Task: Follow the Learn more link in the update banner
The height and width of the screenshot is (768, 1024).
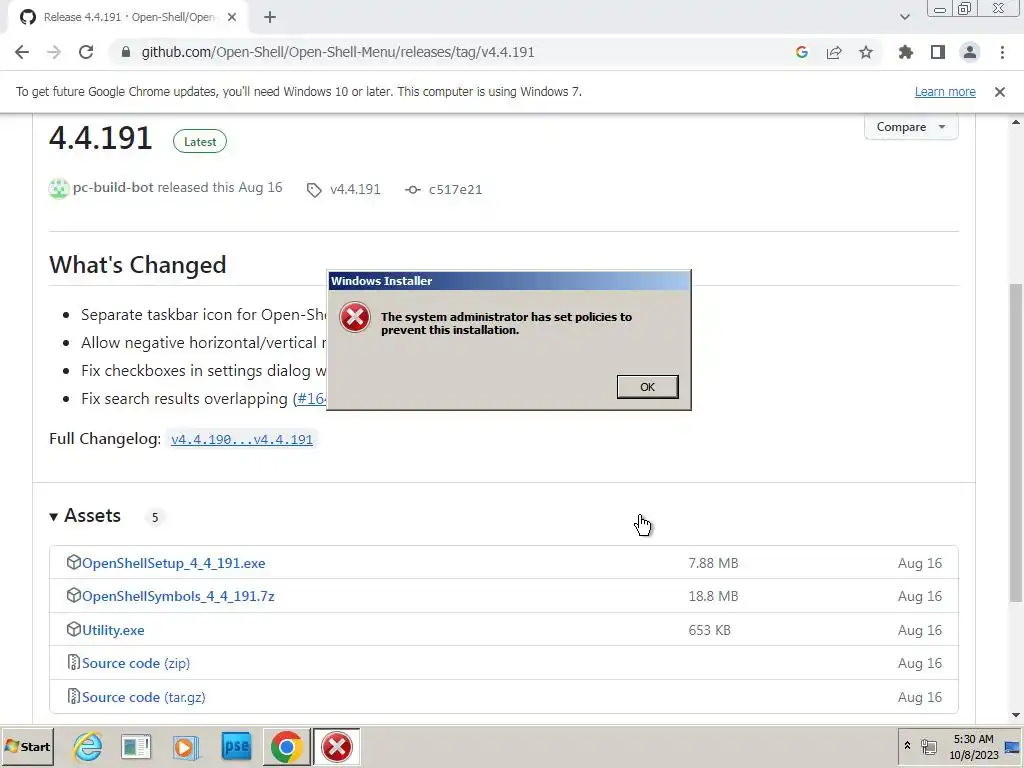Action: click(945, 92)
